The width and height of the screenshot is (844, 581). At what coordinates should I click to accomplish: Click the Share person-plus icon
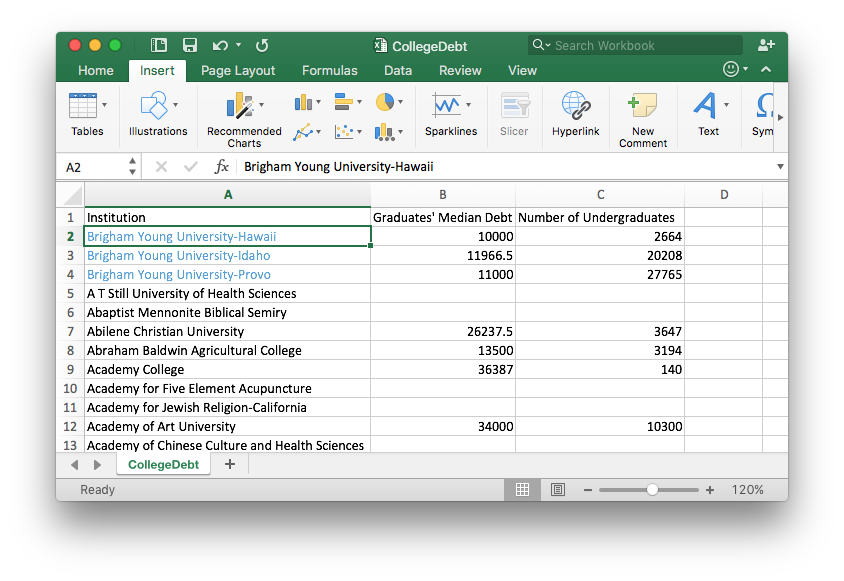766,45
